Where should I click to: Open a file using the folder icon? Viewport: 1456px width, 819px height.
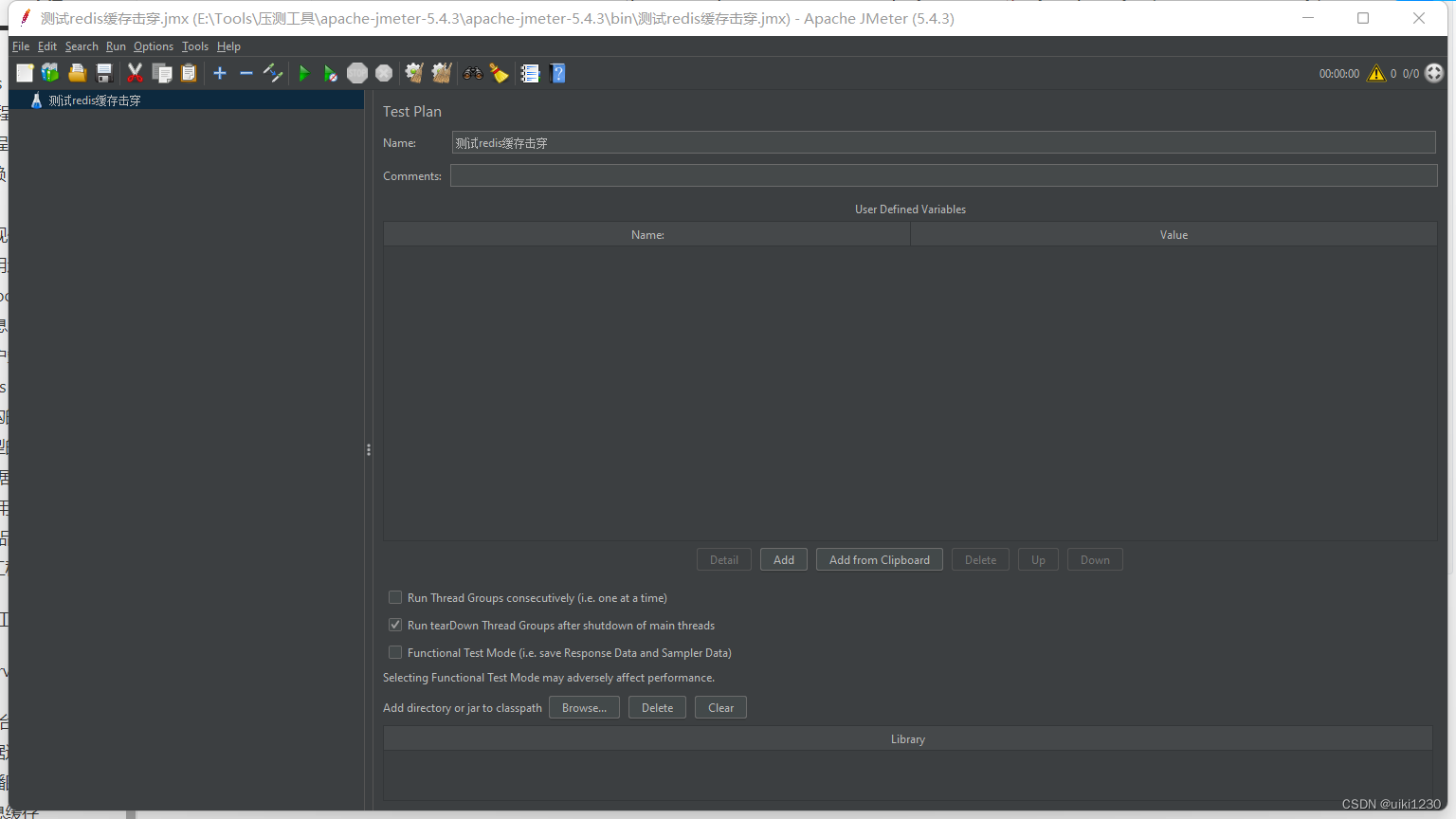click(78, 73)
